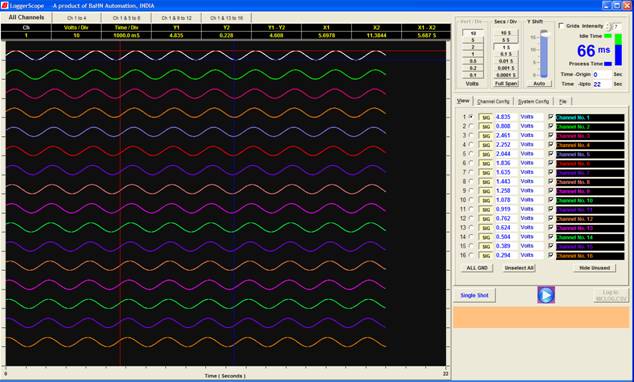Viewport: 634px width, 382px height.
Task: Switch to the Ch 1 & 9 to 12 tab
Action: [176, 18]
